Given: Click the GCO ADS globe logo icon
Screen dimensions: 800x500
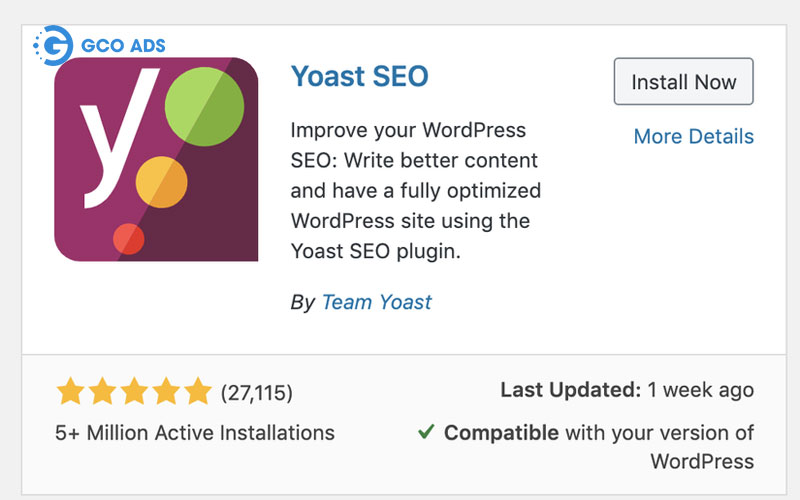Looking at the screenshot, I should pyautogui.click(x=52, y=46).
